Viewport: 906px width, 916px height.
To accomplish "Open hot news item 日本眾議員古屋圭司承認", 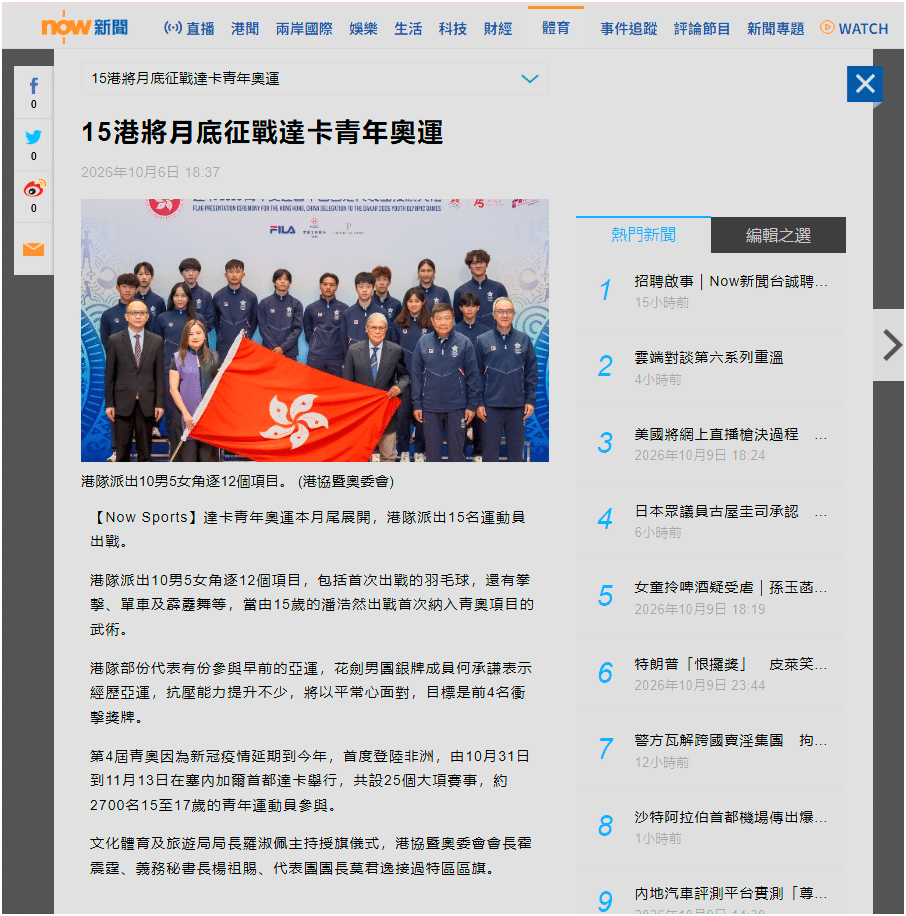I will click(731, 512).
